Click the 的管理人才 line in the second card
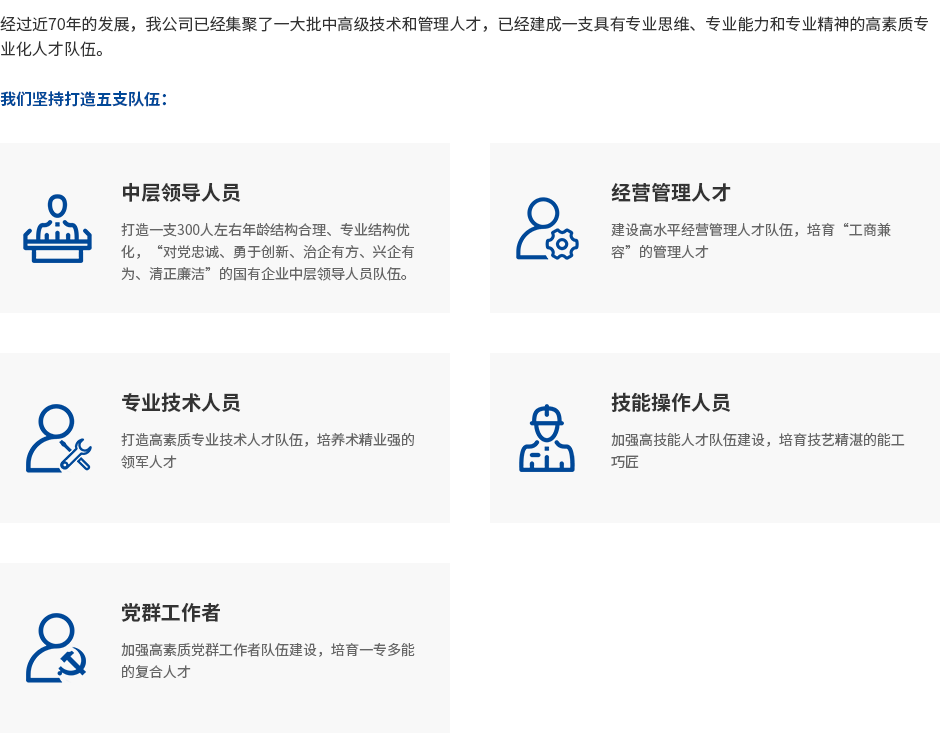Screen dimensions: 940x754 click(660, 252)
